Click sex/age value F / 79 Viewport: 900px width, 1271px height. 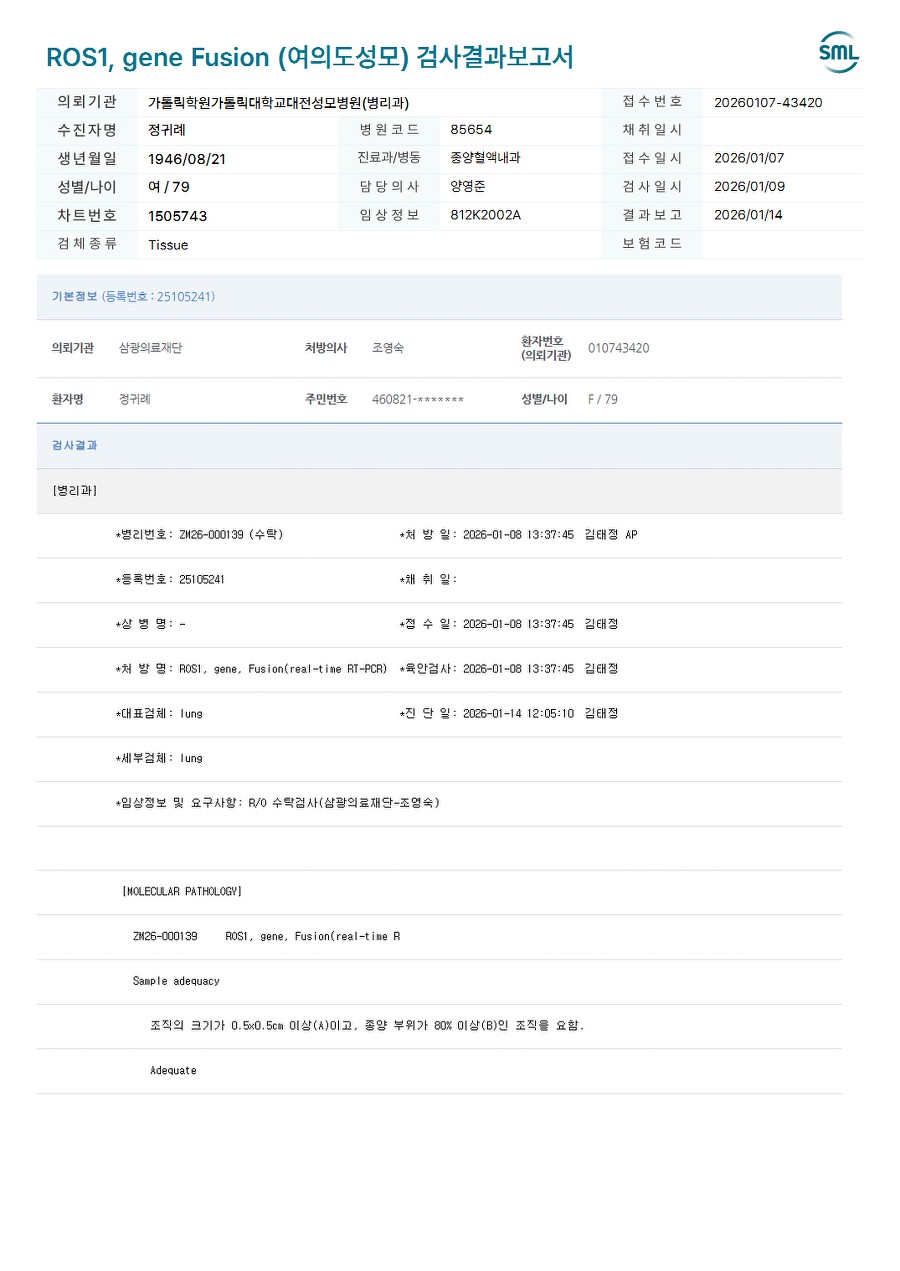click(x=603, y=399)
